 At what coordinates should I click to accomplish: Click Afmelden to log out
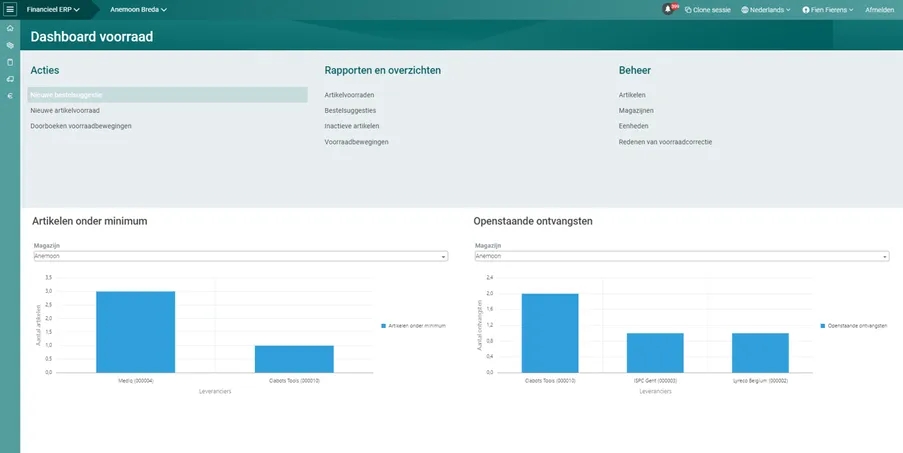(879, 10)
